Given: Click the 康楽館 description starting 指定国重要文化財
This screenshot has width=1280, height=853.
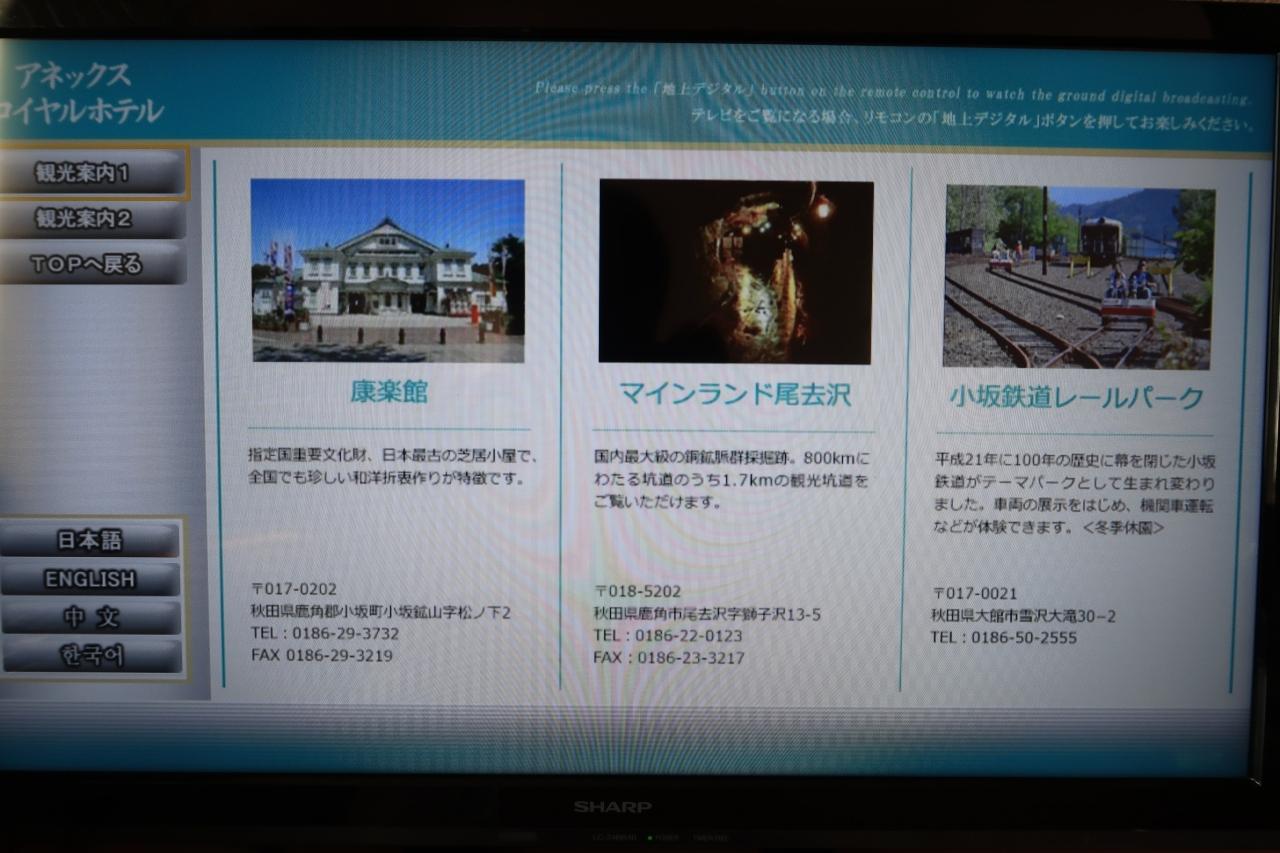Looking at the screenshot, I should click(394, 467).
